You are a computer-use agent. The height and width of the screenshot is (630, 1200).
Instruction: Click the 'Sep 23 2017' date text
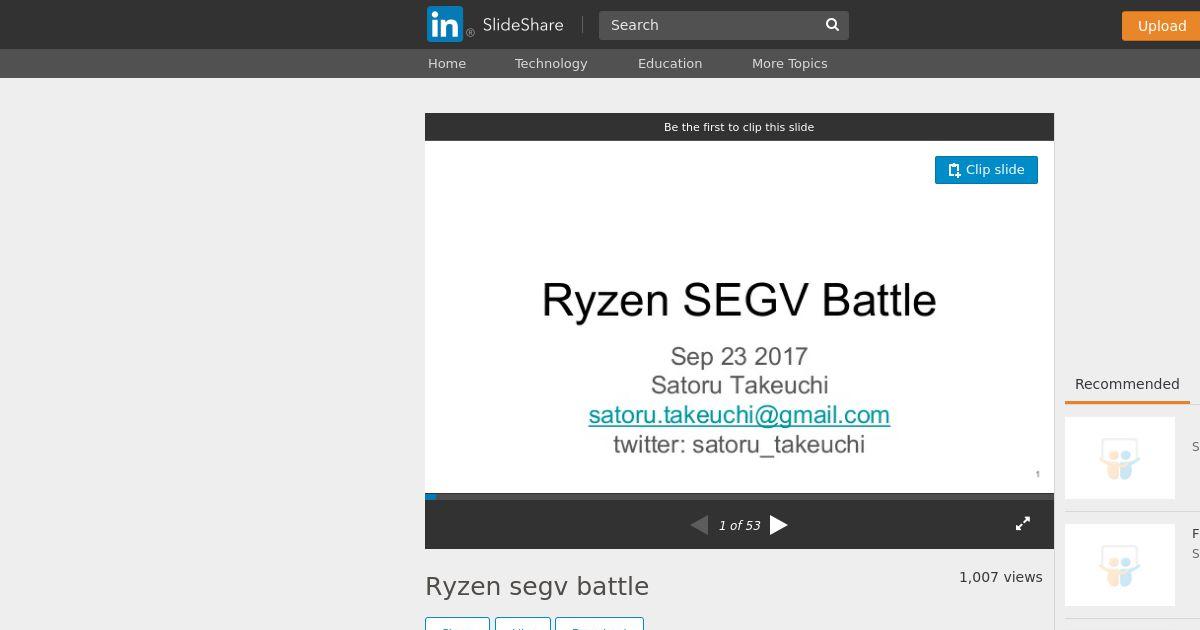(739, 356)
